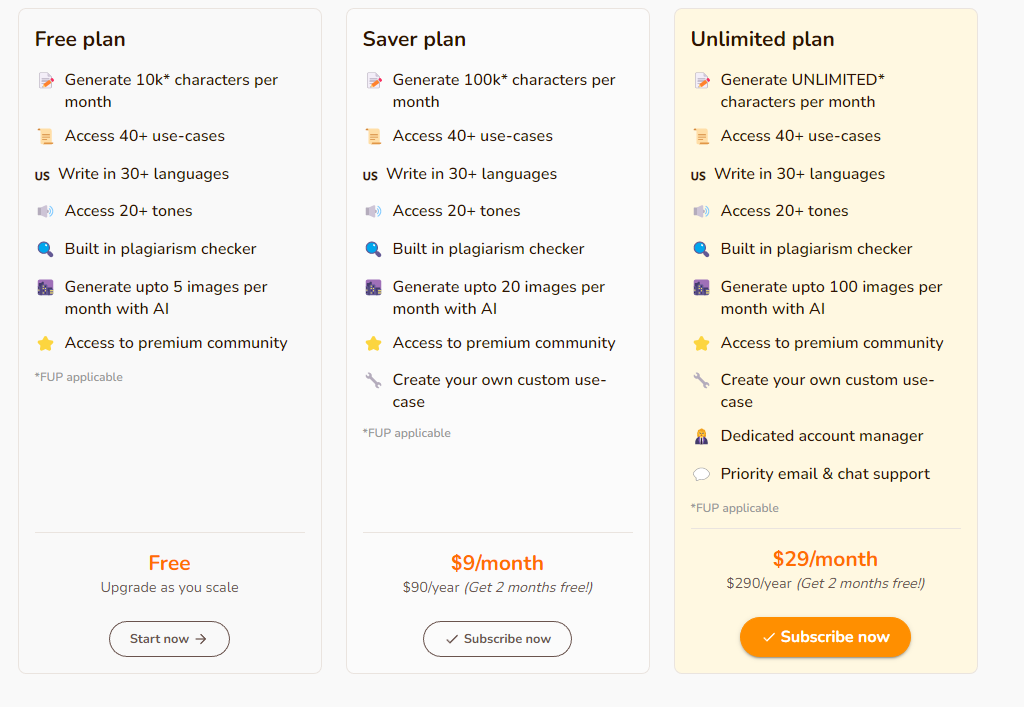Screen dimensions: 1024x707
Task: Click the galaxy image icon in Saver plan
Action: pos(373,287)
